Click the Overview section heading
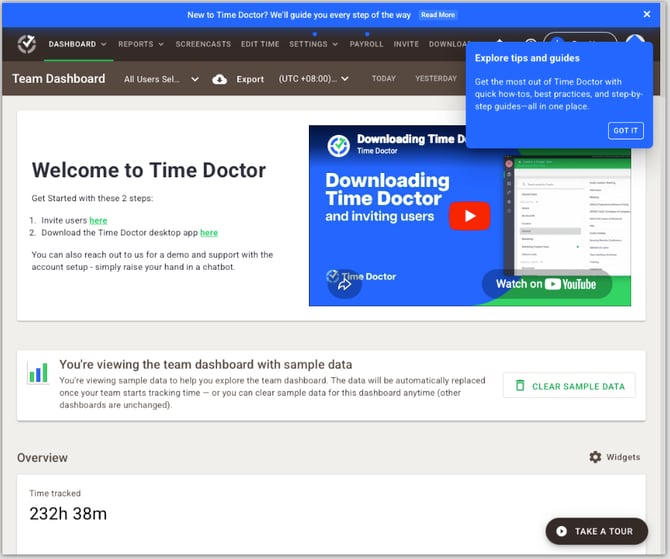 tap(42, 458)
